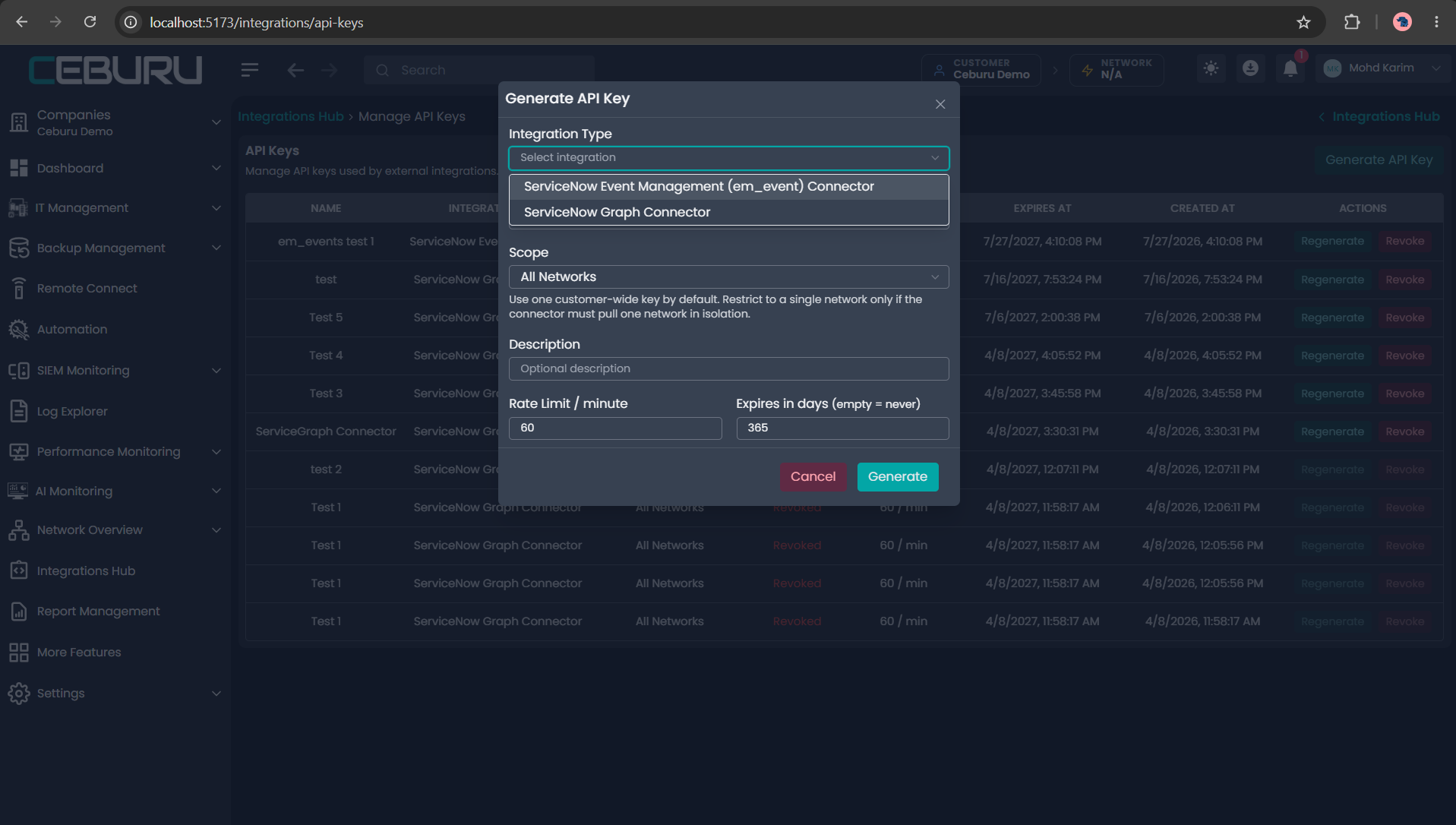Regenerate the Test 5 API key

[x=1332, y=318]
